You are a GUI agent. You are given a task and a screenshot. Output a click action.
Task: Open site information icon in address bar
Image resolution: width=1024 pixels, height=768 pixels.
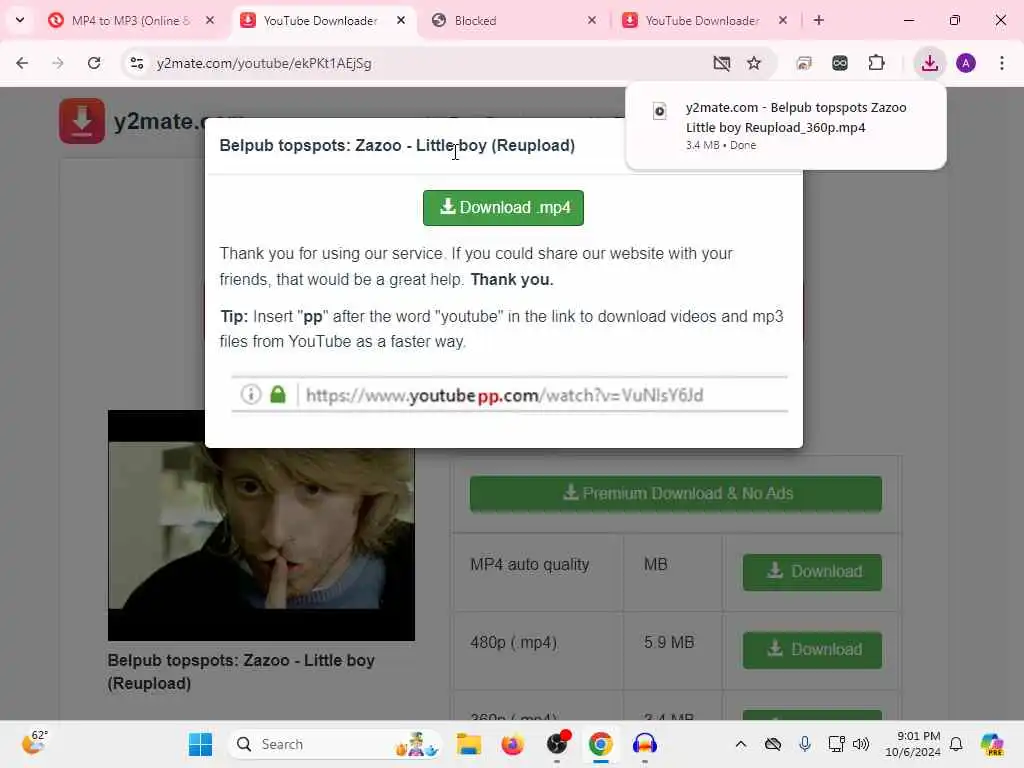136,63
